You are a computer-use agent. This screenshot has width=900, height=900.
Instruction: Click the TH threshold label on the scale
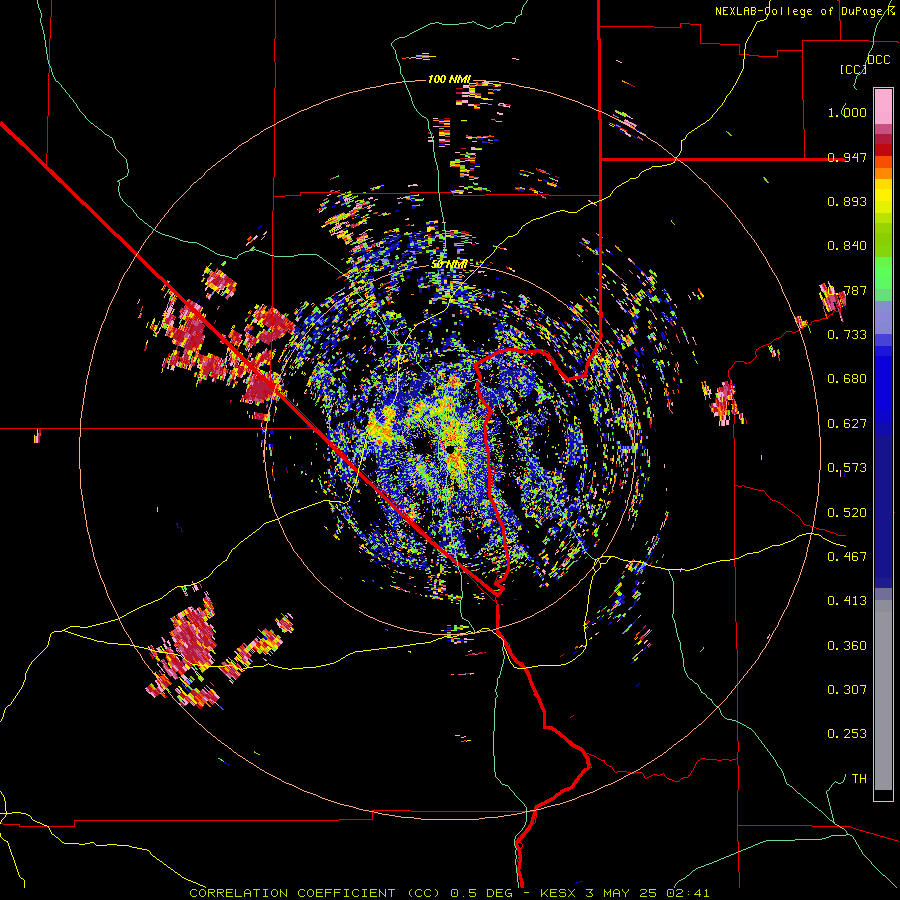coord(859,779)
